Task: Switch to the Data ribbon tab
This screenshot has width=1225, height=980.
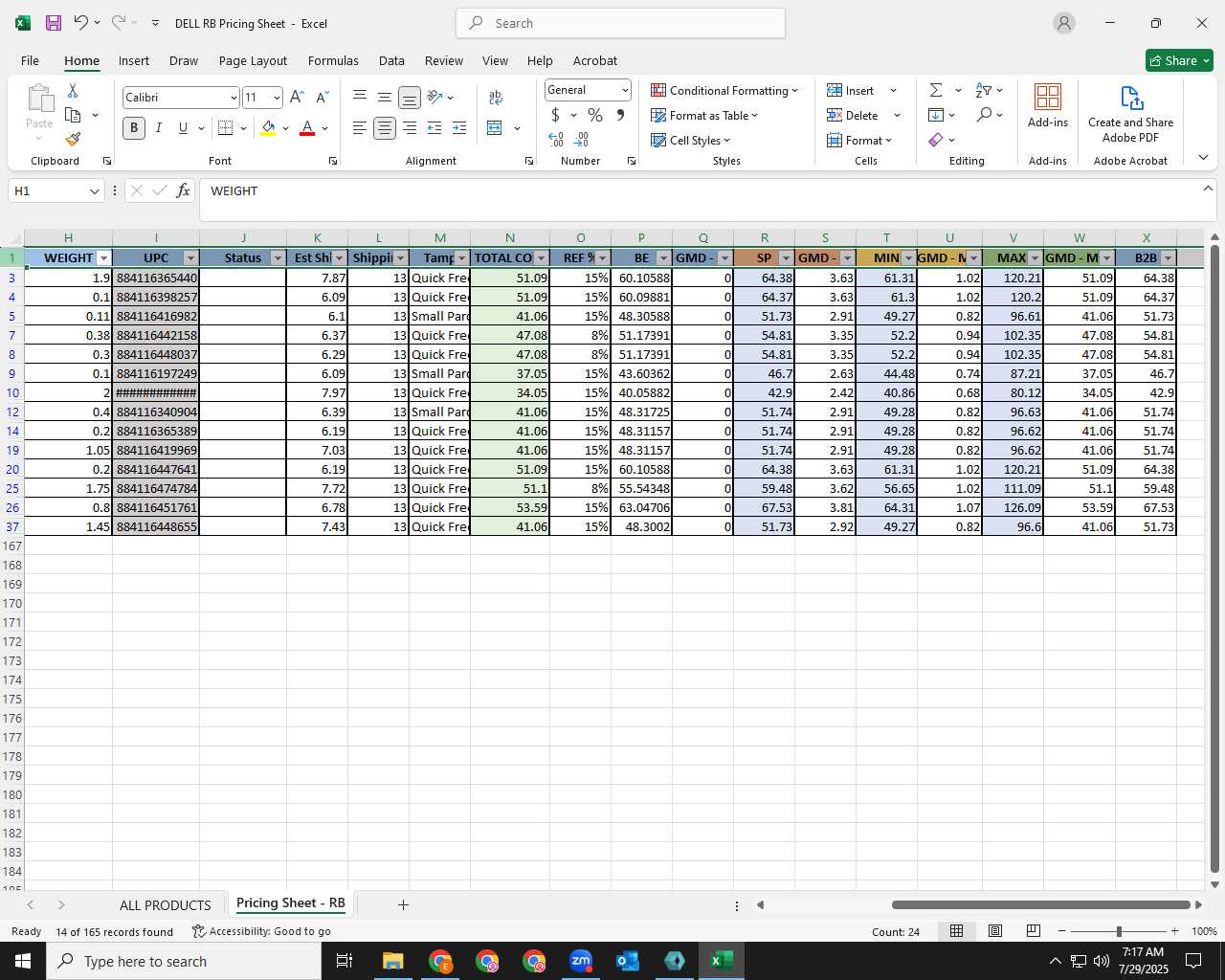Action: [391, 60]
